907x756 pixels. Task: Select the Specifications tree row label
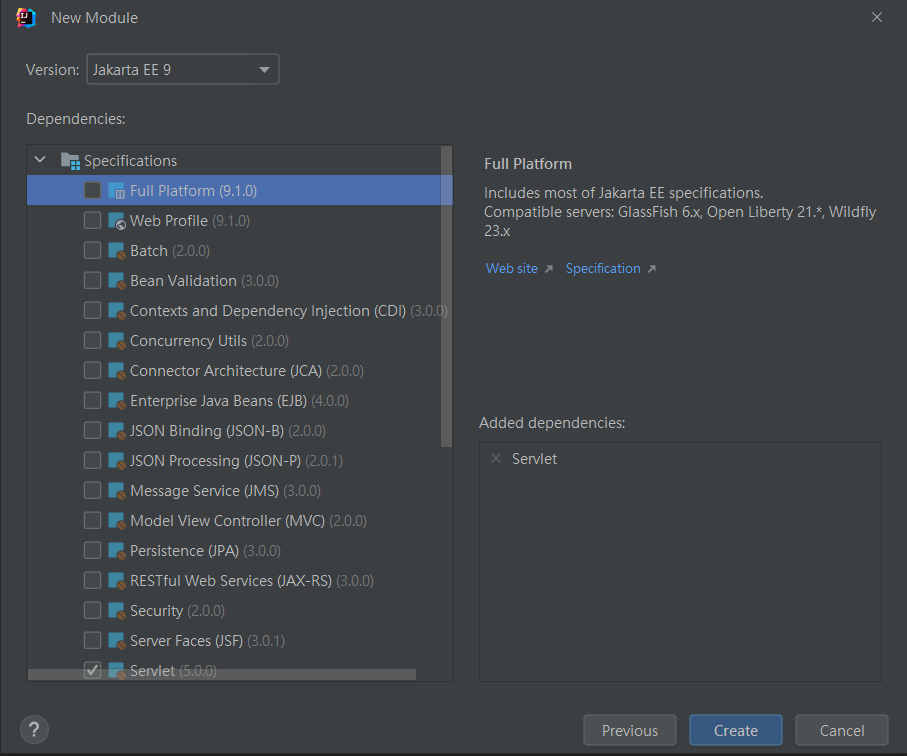pos(130,161)
